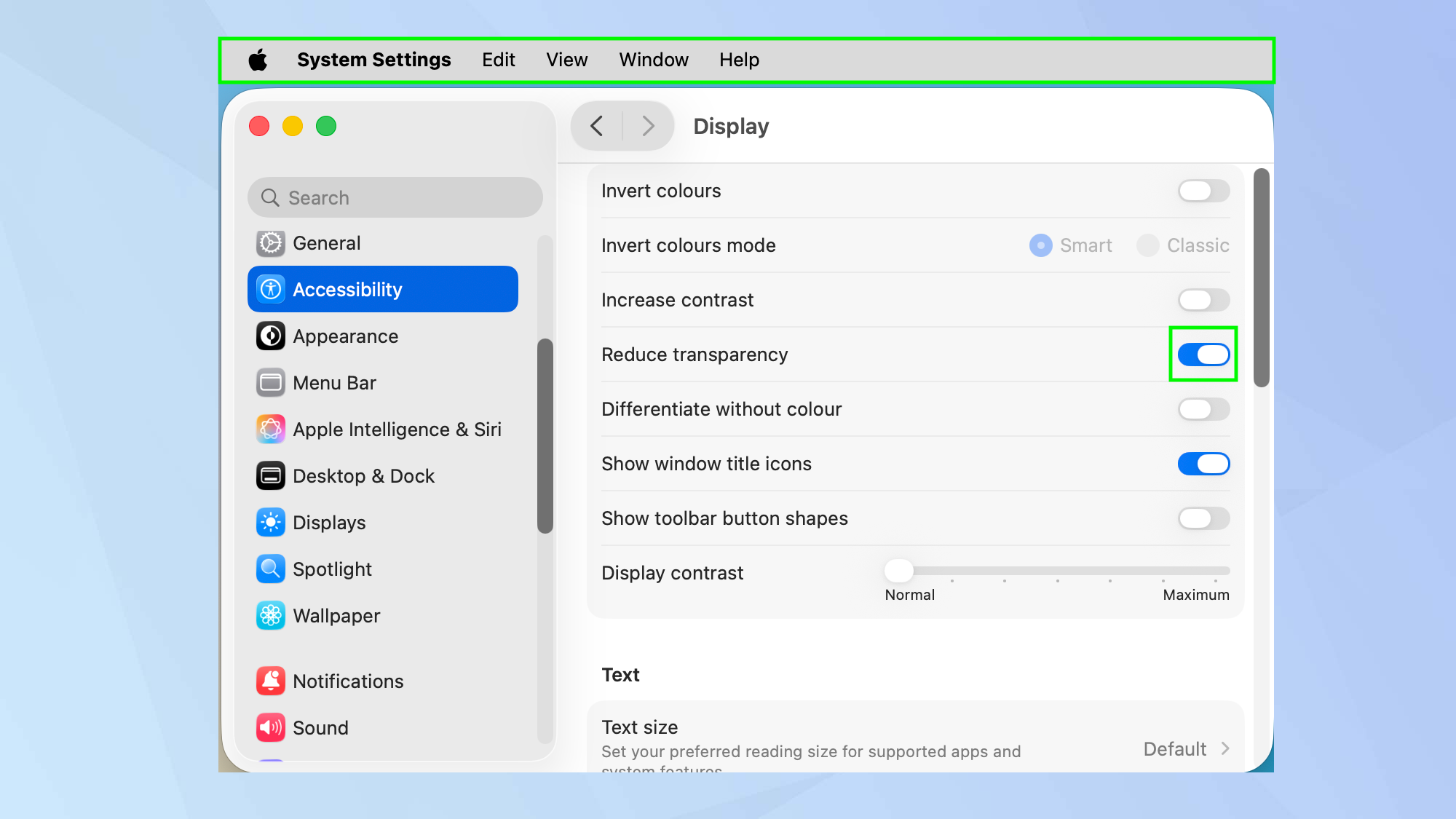Open Desktop & Dock settings
Screen dimensions: 1456x819
pos(363,475)
